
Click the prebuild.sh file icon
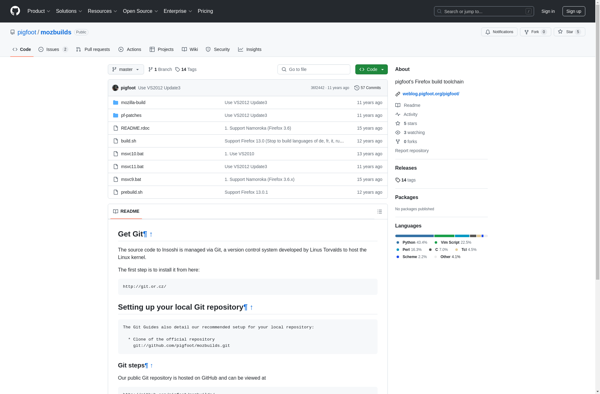(x=116, y=192)
